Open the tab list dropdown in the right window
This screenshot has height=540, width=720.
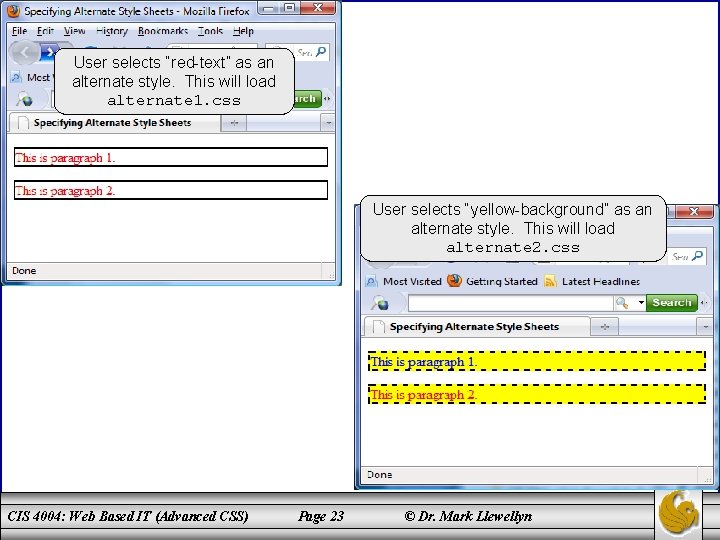click(705, 327)
